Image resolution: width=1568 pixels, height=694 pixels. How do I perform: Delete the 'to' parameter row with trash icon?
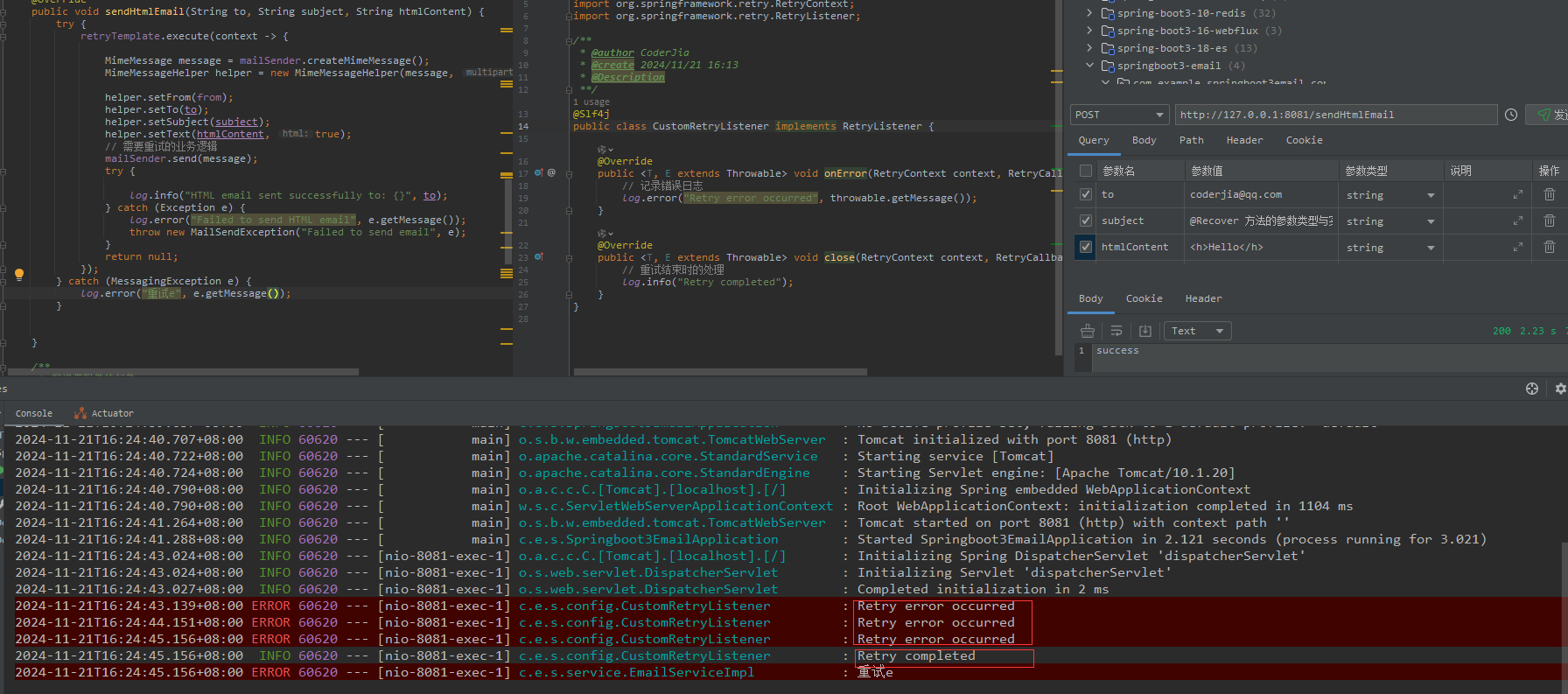pos(1550,194)
